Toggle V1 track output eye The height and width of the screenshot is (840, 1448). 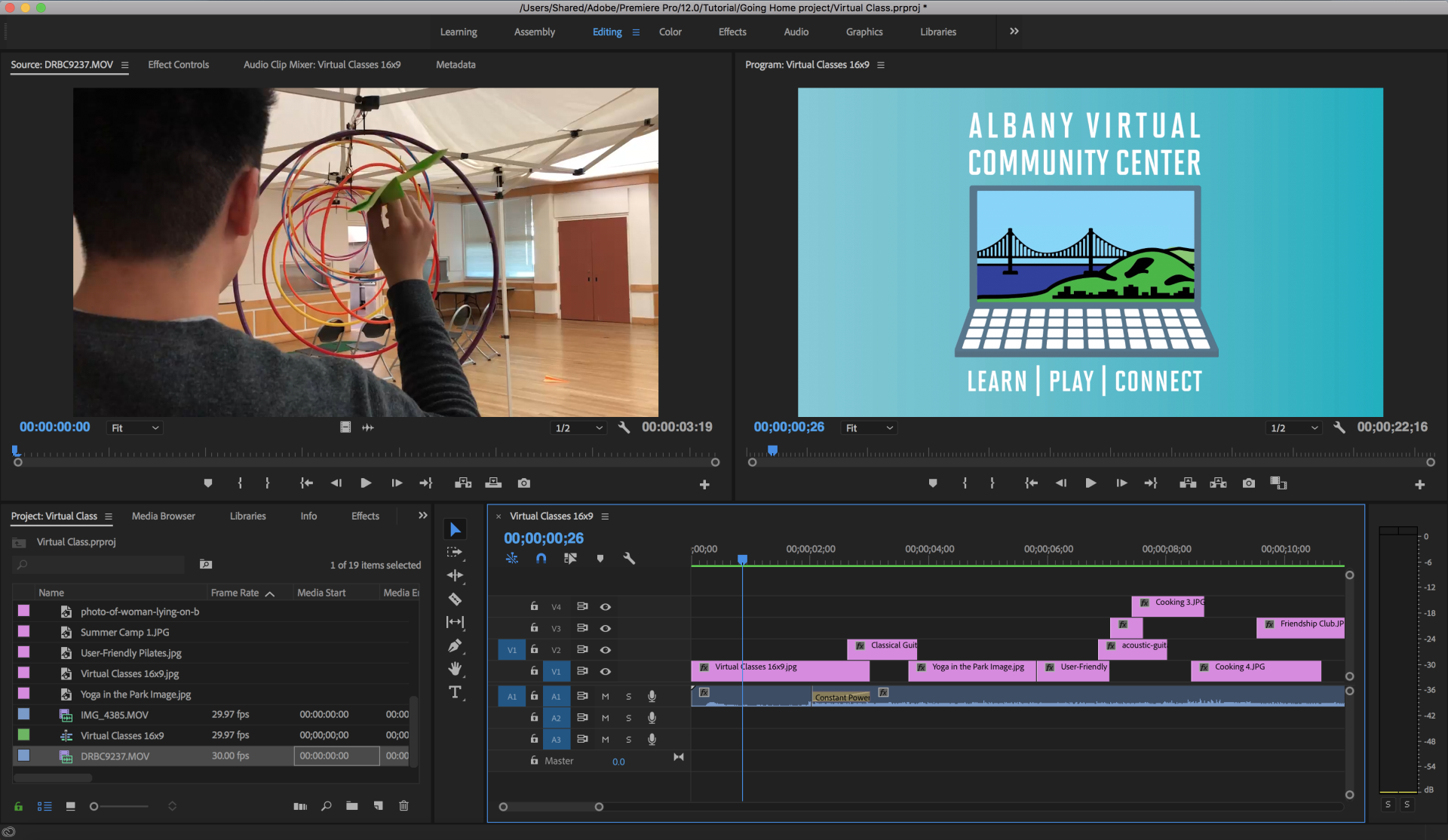click(605, 671)
